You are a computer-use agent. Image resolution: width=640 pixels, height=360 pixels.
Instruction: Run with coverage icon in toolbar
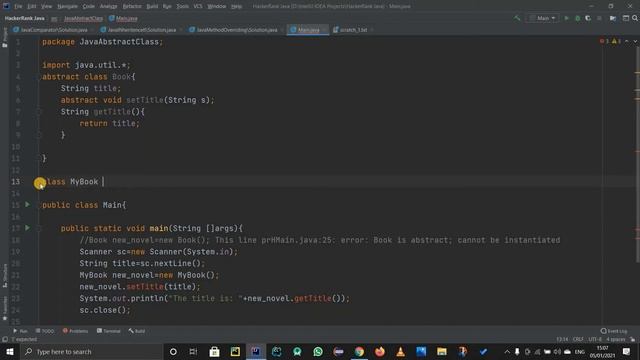pyautogui.click(x=588, y=18)
